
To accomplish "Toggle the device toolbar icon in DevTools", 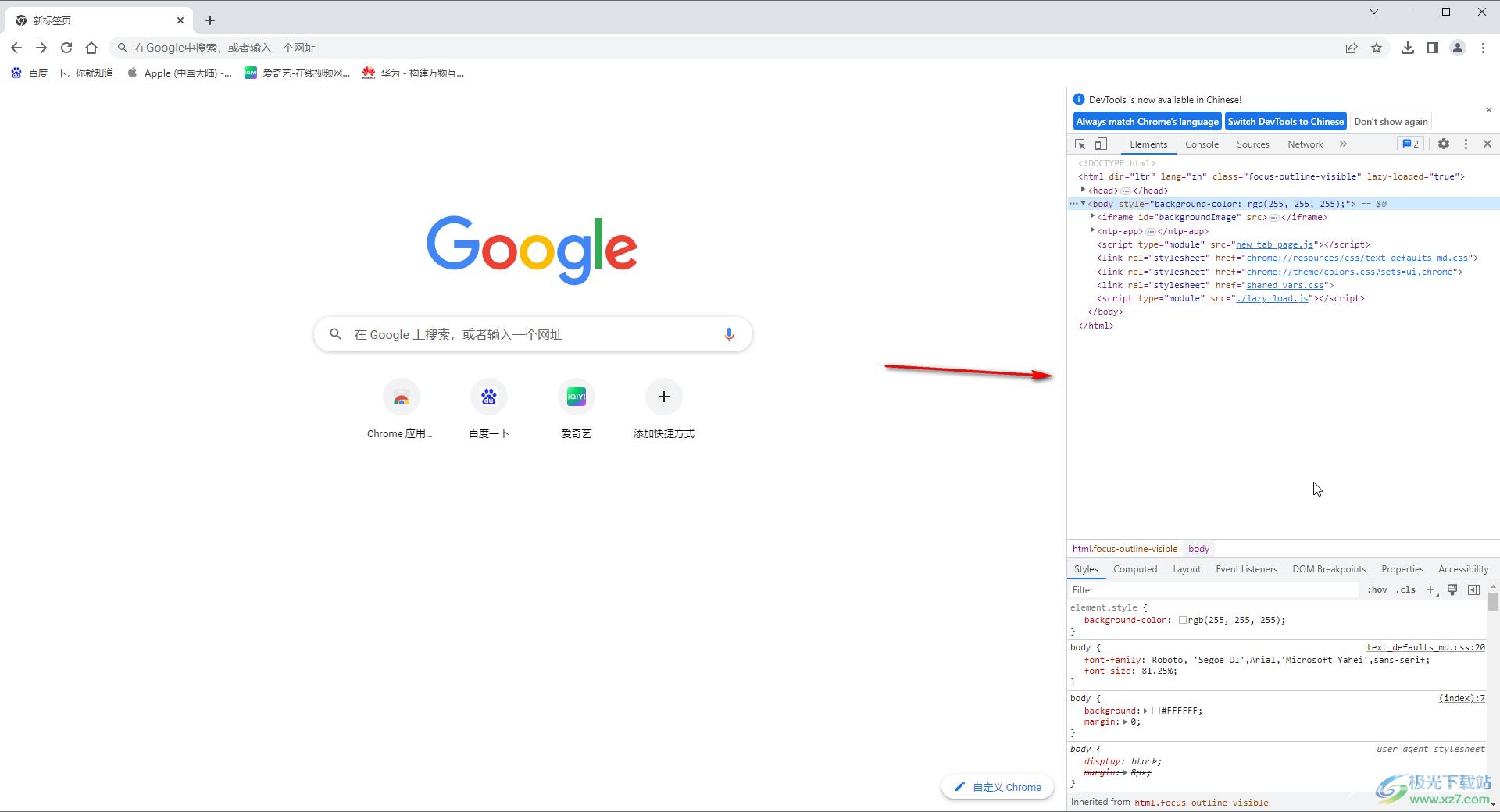I will pyautogui.click(x=1101, y=144).
